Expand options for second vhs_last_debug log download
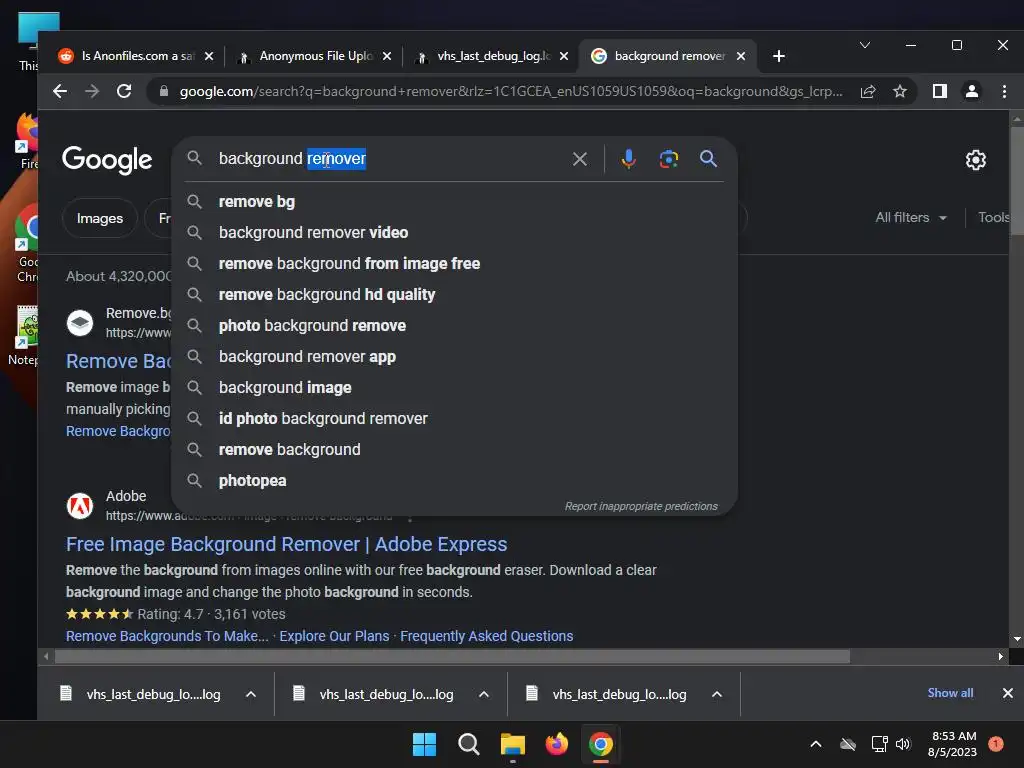 (x=484, y=694)
